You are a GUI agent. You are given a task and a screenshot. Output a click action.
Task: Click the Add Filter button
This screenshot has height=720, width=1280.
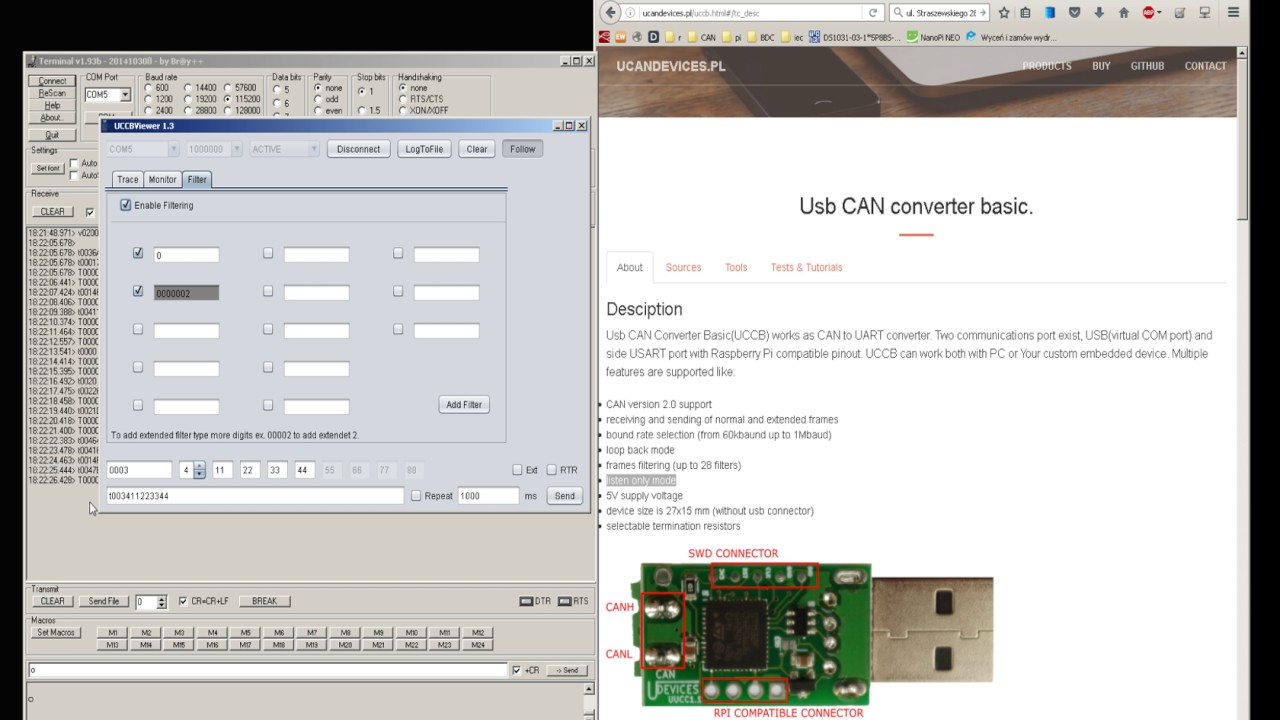(464, 405)
